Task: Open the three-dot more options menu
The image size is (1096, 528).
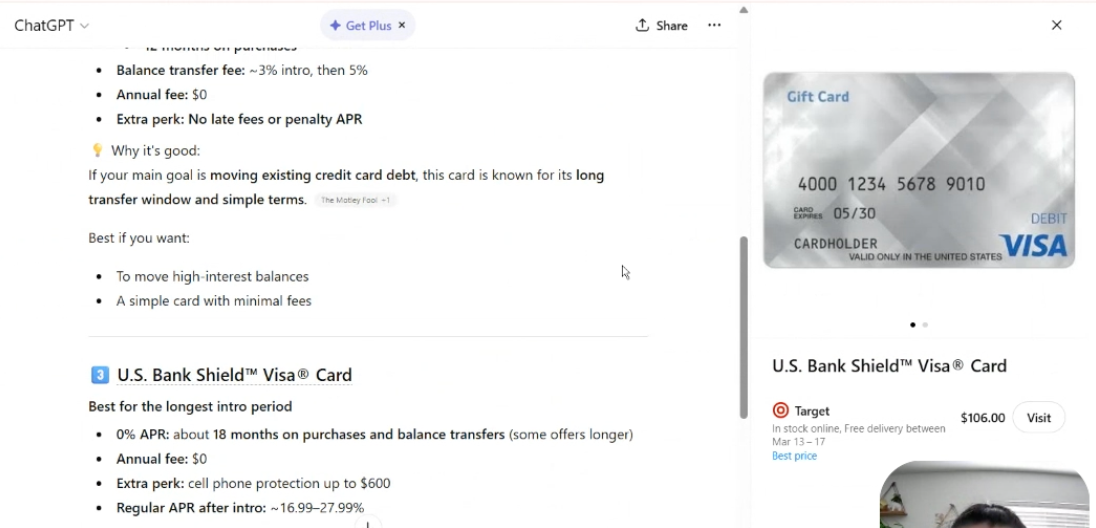Action: (x=714, y=25)
